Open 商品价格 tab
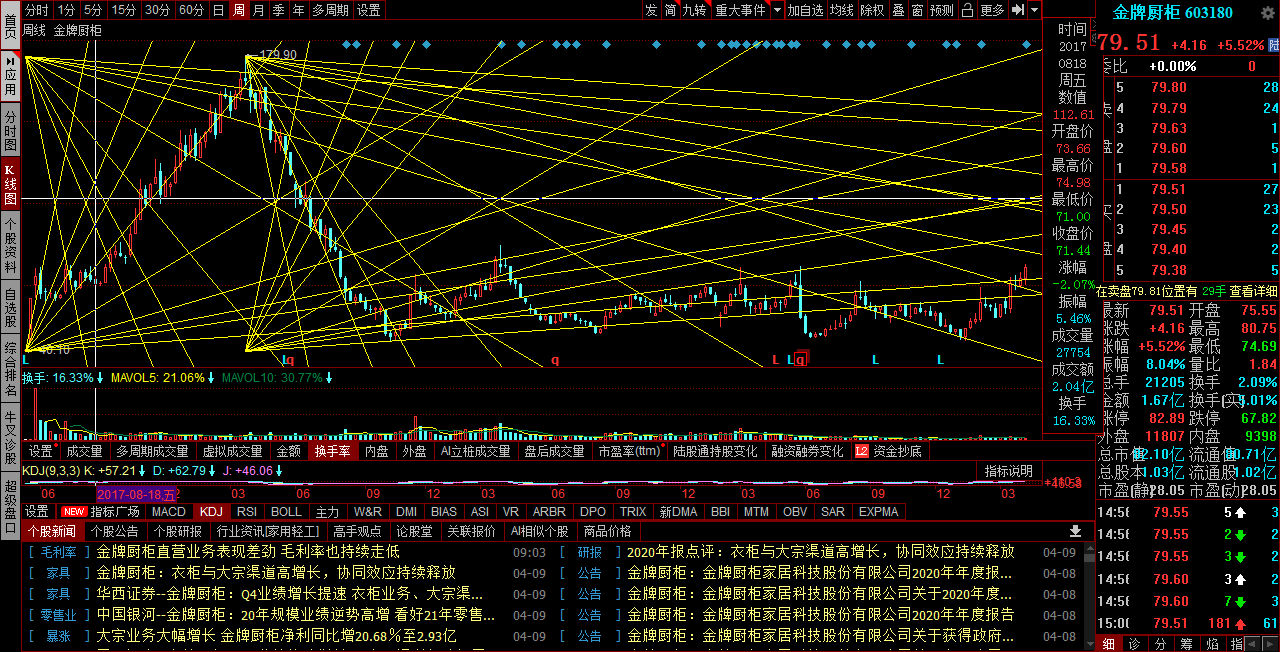 [x=607, y=531]
